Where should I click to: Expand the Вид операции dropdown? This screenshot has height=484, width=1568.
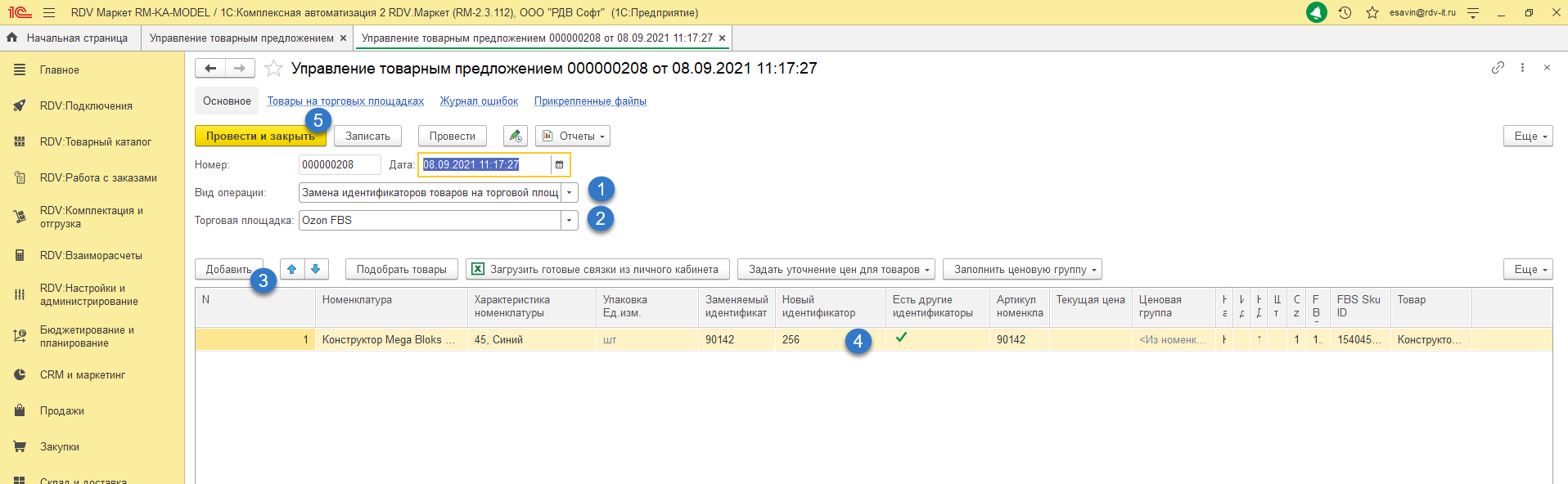[x=570, y=193]
